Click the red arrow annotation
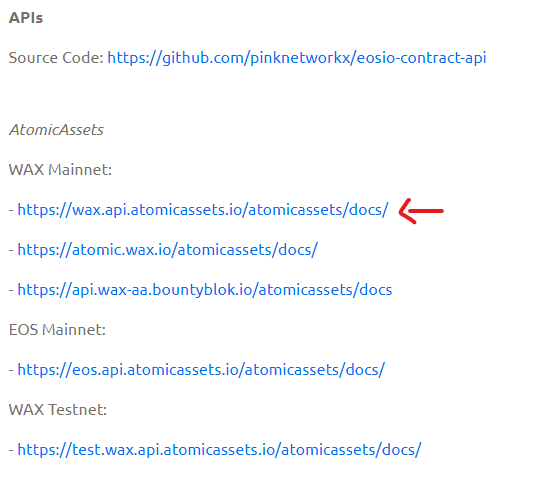Image resolution: width=560 pixels, height=478 pixels. (421, 211)
